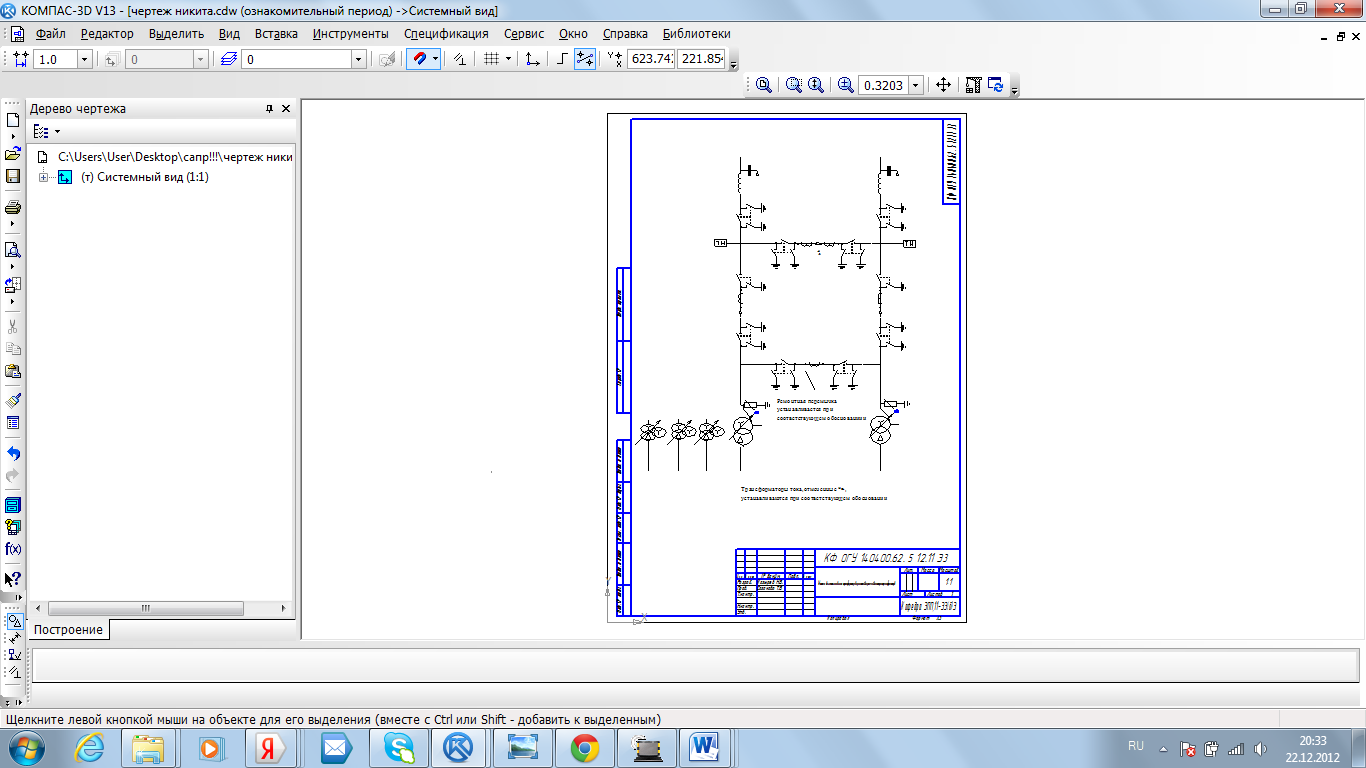Save the drawing with the floppy icon
Image resolution: width=1366 pixels, height=768 pixels.
click(x=13, y=176)
